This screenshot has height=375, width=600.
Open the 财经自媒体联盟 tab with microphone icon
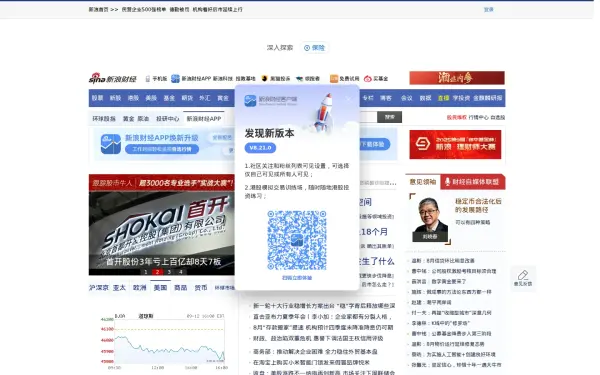tap(473, 182)
